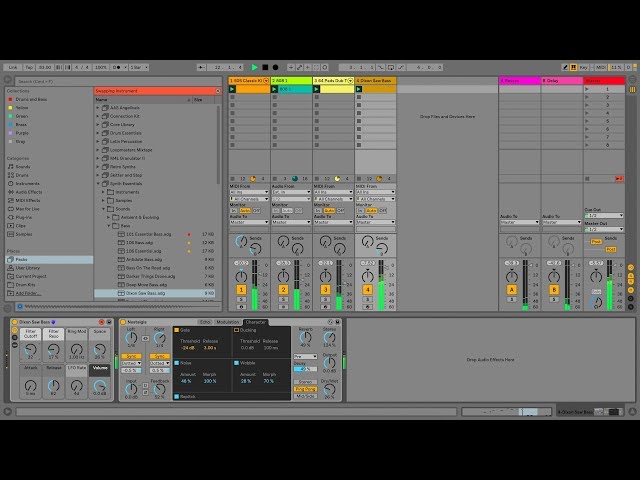Toggle the Nostalgia device activator
The height and width of the screenshot is (480, 640).
tap(123, 322)
